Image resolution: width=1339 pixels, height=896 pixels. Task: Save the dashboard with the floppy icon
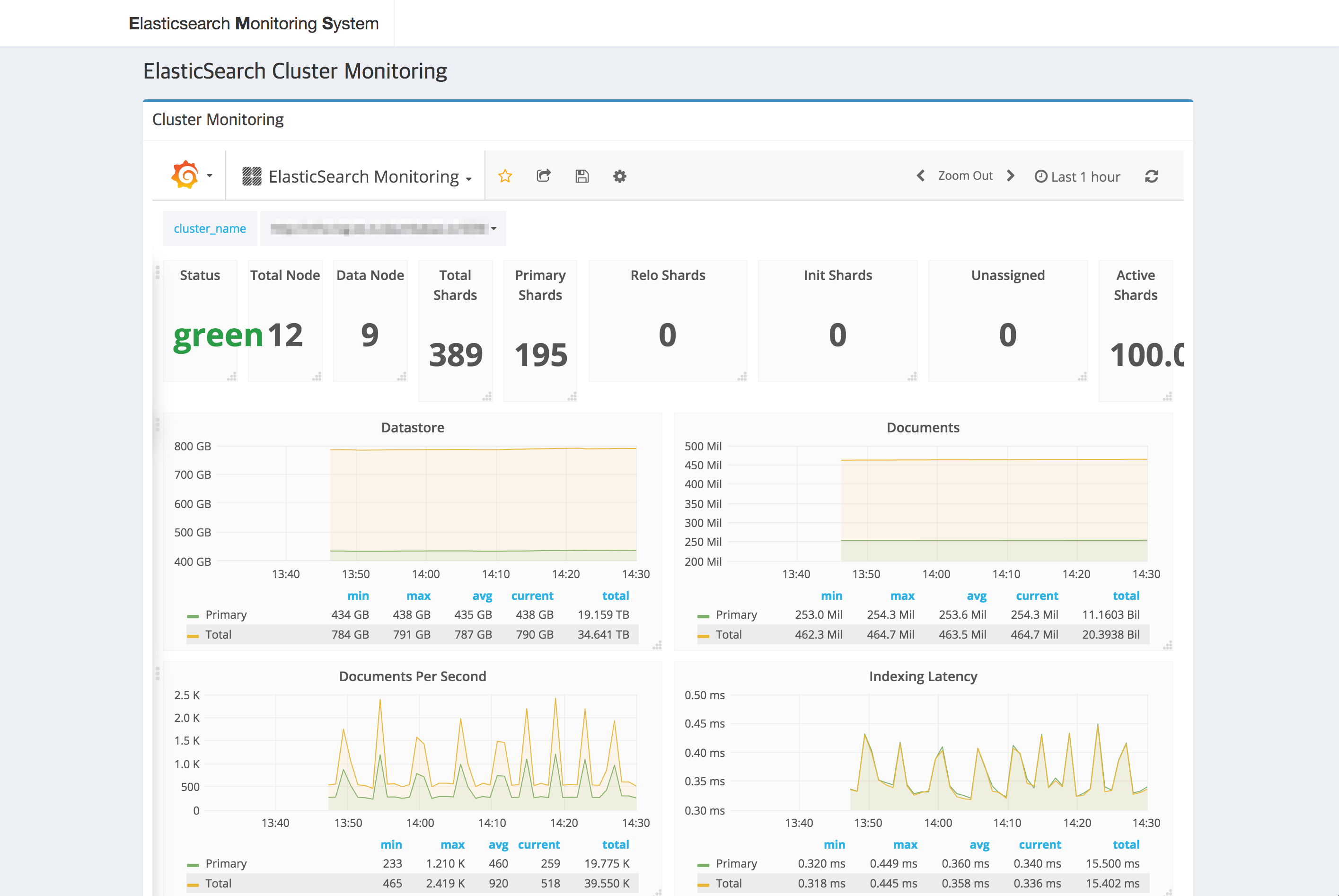[582, 176]
